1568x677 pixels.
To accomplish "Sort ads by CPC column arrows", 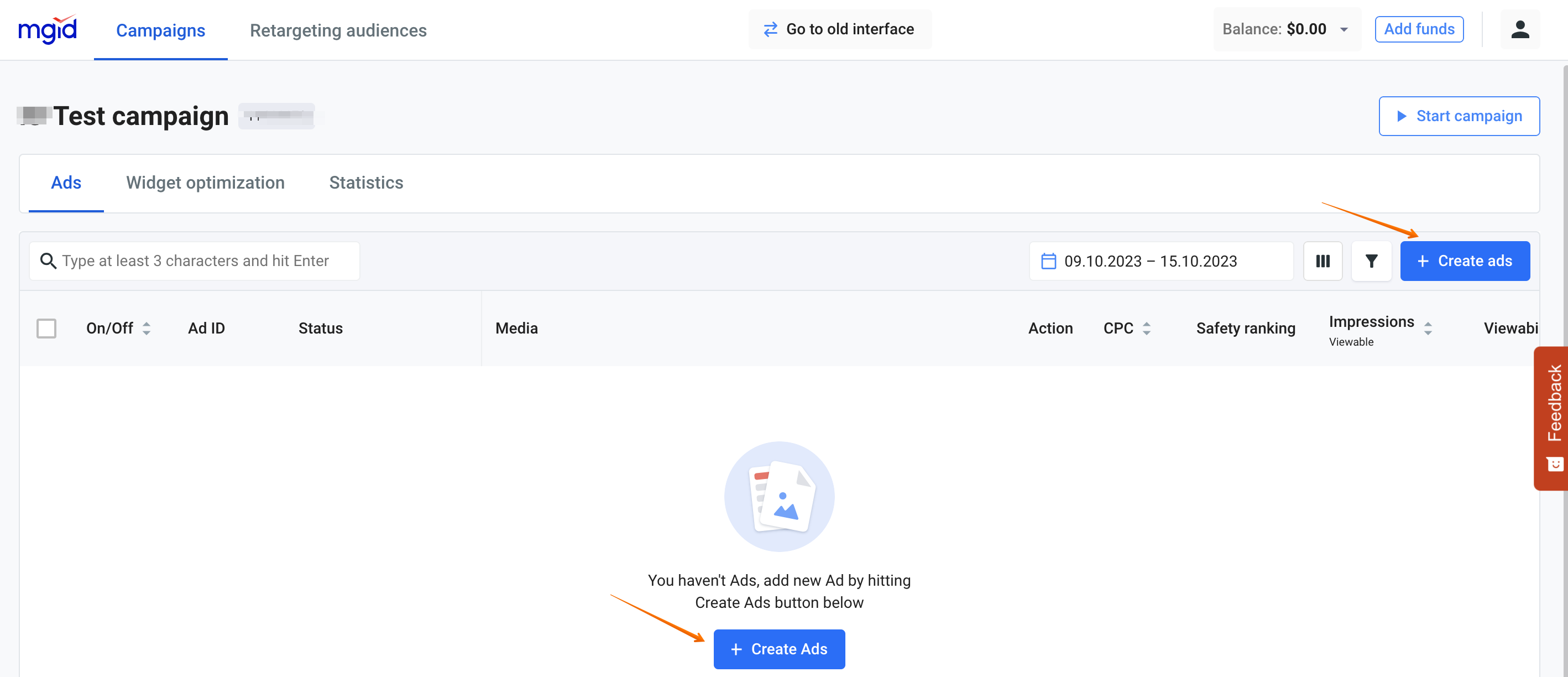I will click(1146, 328).
